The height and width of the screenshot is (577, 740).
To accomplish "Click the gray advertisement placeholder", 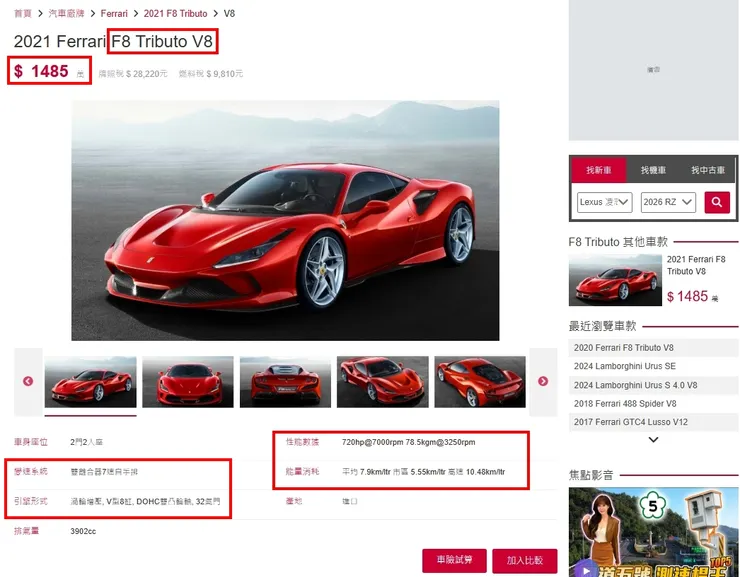I will [x=653, y=70].
